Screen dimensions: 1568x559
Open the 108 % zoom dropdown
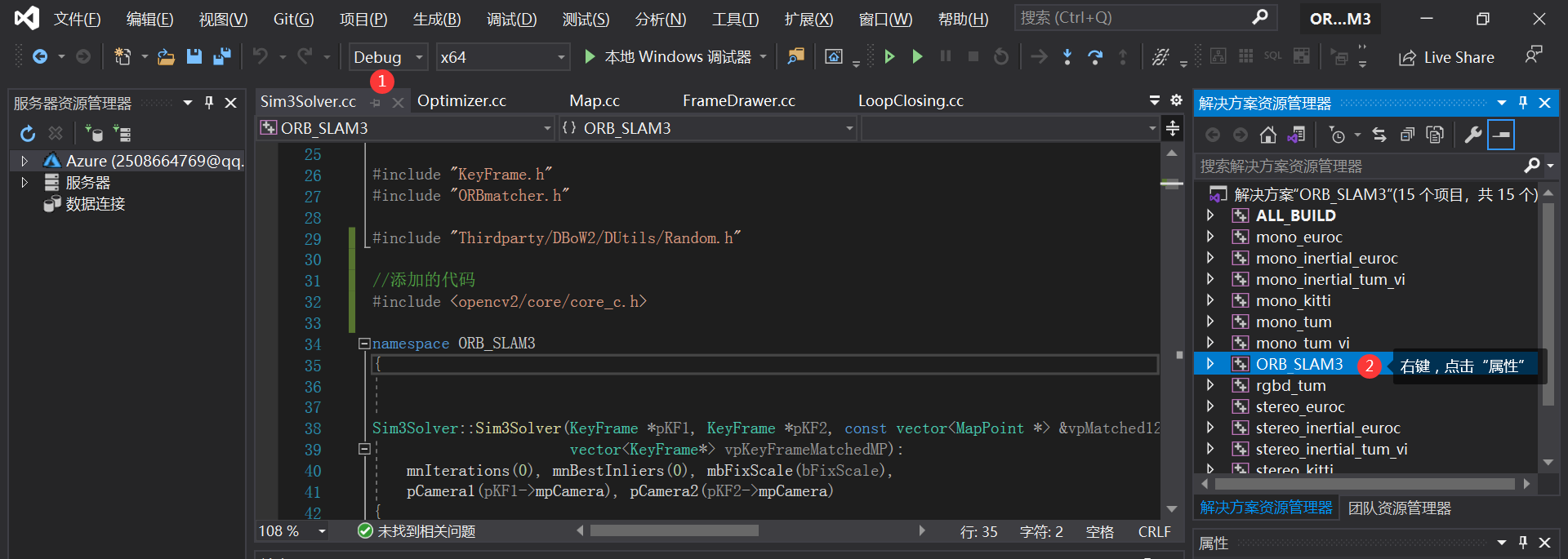(x=292, y=531)
